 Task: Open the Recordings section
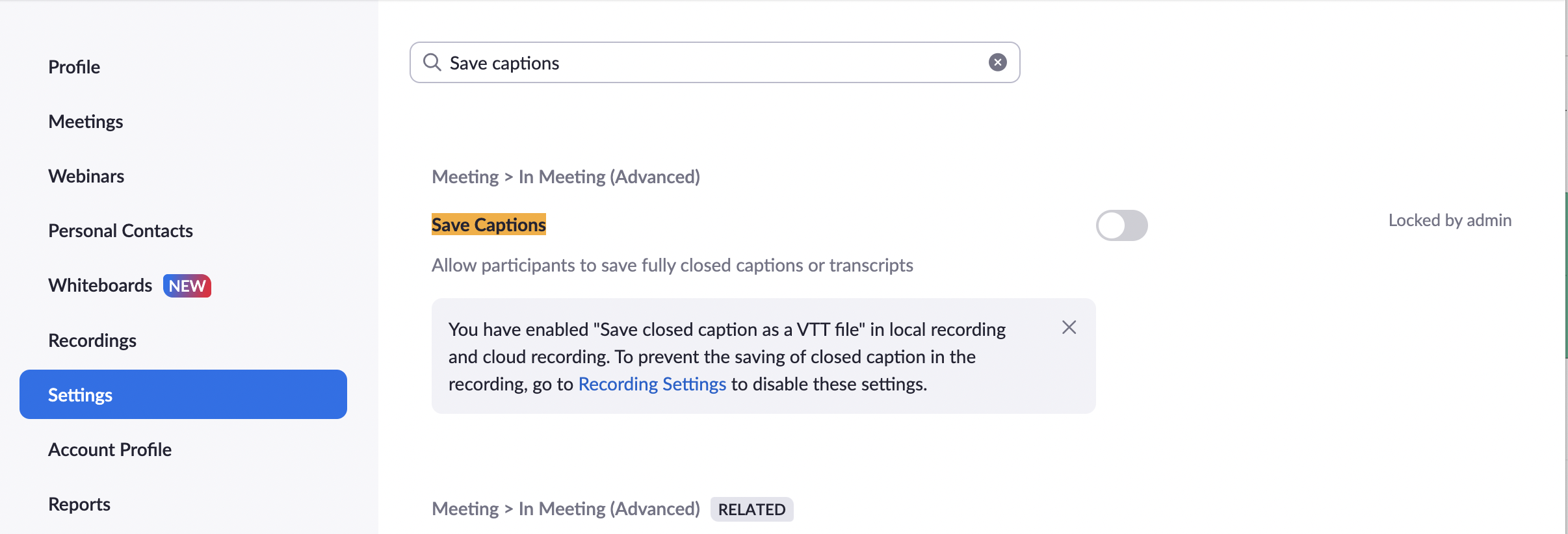coord(92,340)
